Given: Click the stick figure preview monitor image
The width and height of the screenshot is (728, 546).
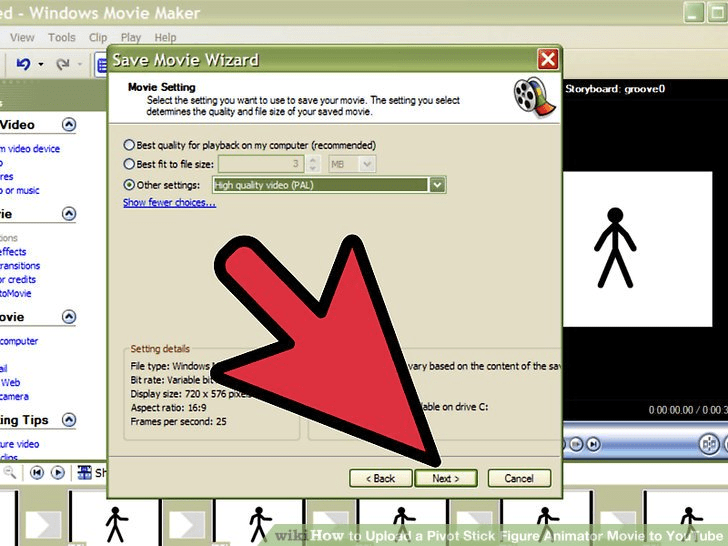Looking at the screenshot, I should pyautogui.click(x=637, y=249).
